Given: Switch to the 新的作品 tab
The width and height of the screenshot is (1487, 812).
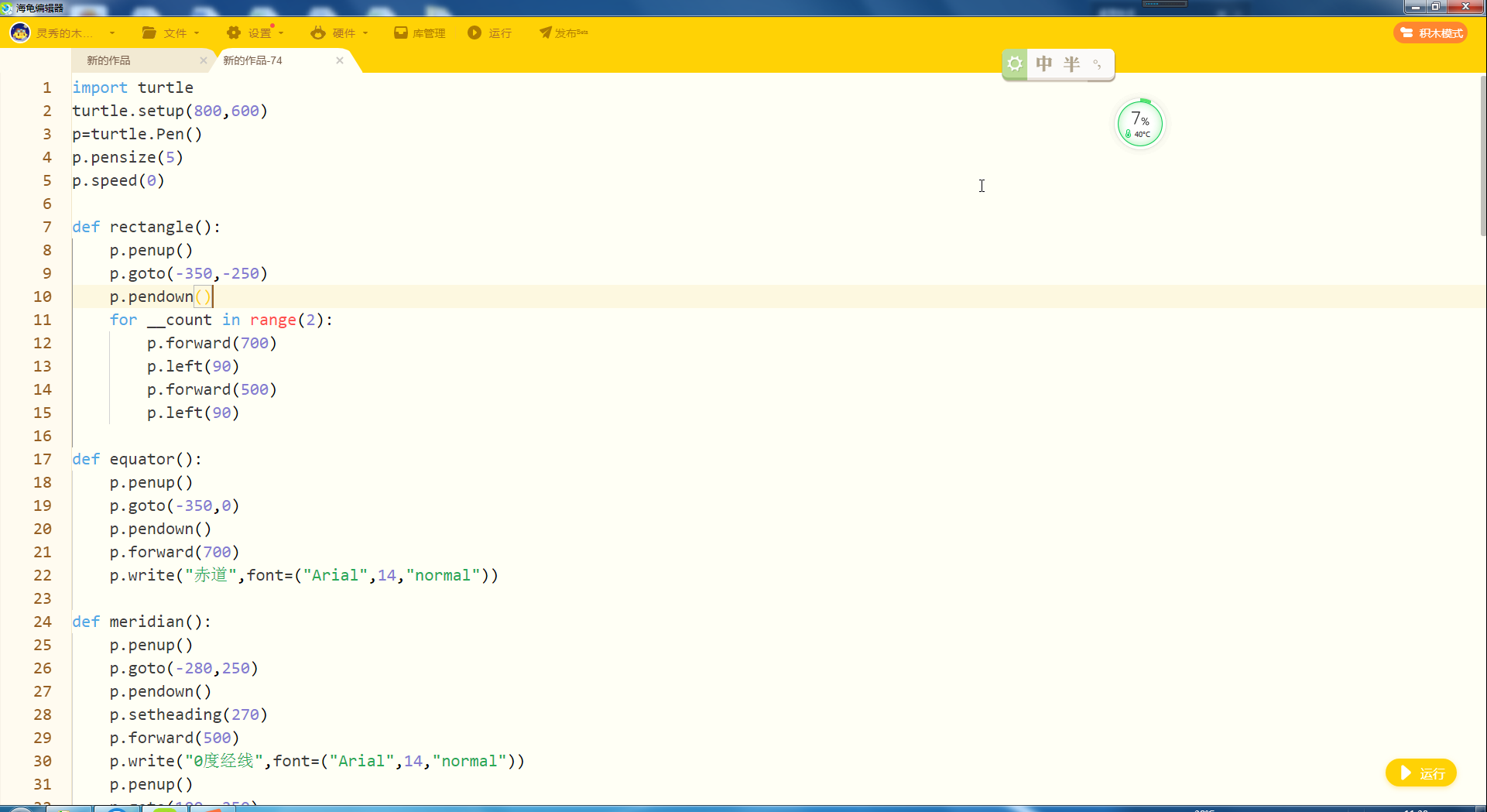Looking at the screenshot, I should pos(108,60).
